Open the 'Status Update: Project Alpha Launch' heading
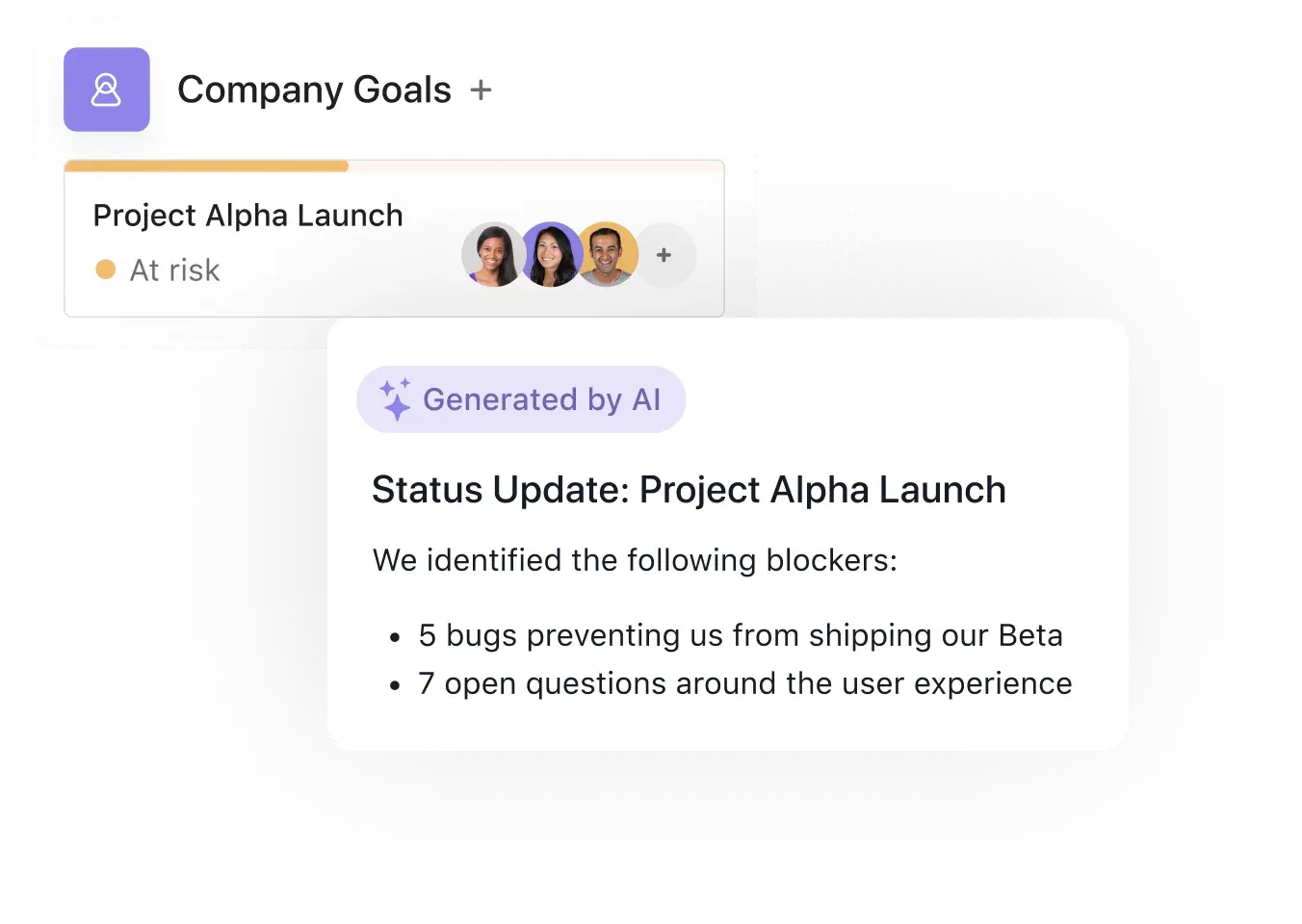The height and width of the screenshot is (924, 1302). 689,489
